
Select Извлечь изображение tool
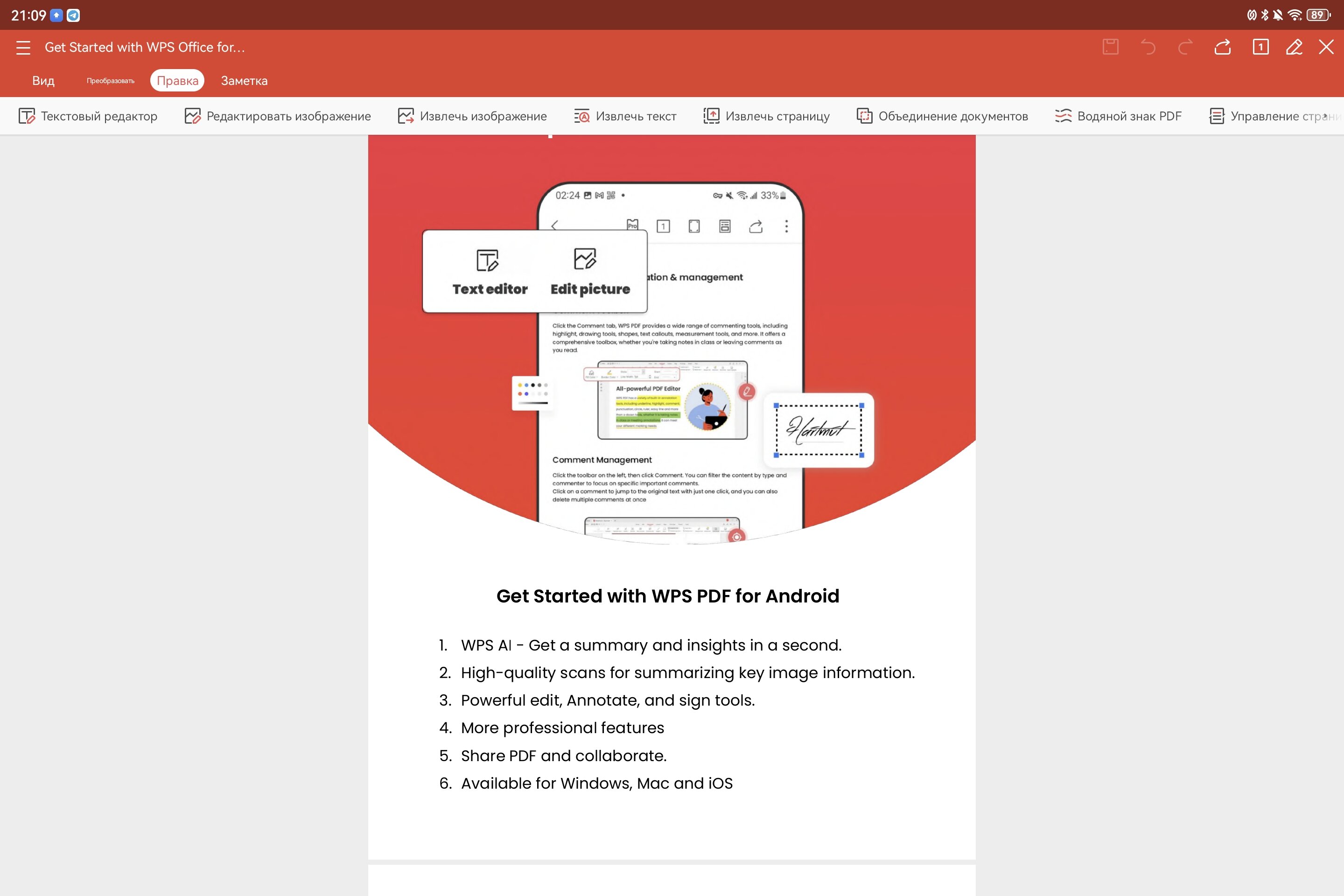pyautogui.click(x=473, y=116)
